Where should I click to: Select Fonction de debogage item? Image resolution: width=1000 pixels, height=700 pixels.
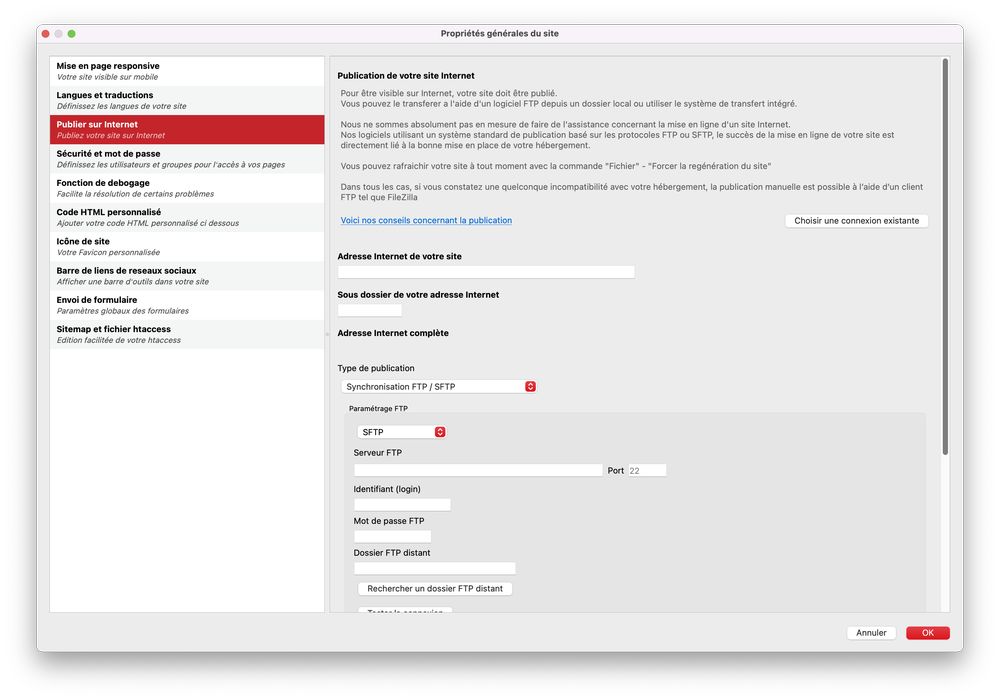coord(187,188)
